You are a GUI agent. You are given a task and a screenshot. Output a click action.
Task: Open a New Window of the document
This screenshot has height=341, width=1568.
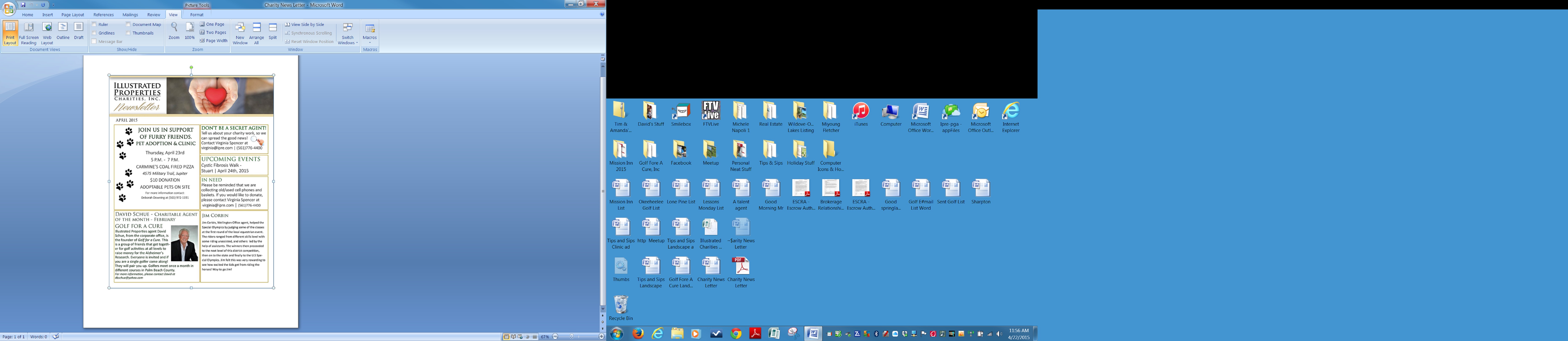point(240,33)
